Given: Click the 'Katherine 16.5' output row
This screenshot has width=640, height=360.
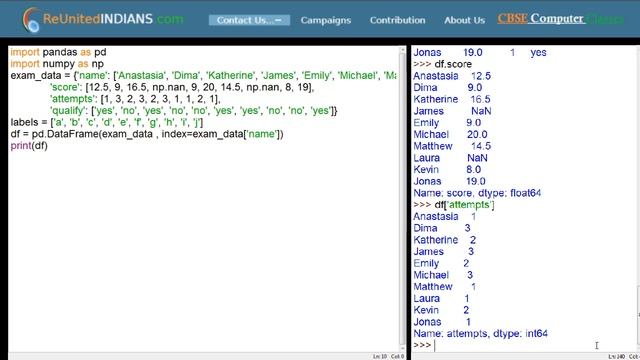Looking at the screenshot, I should [x=452, y=99].
